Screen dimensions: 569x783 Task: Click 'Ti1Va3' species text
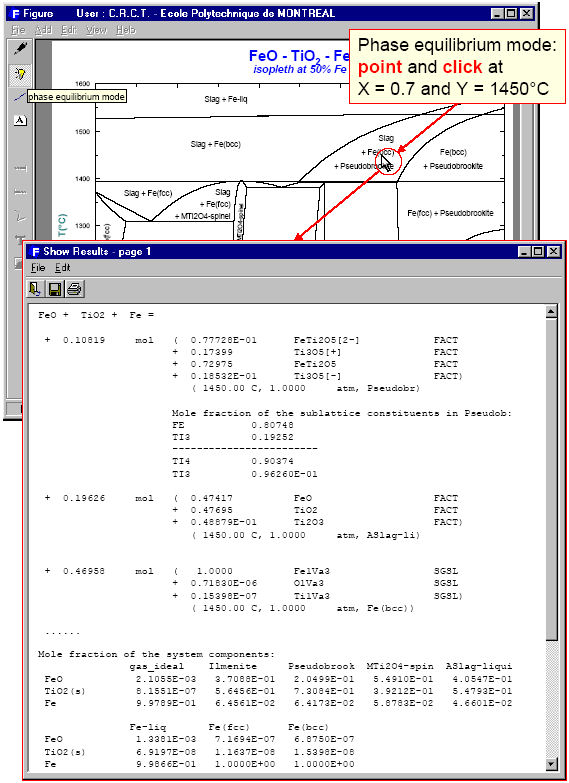pos(312,596)
